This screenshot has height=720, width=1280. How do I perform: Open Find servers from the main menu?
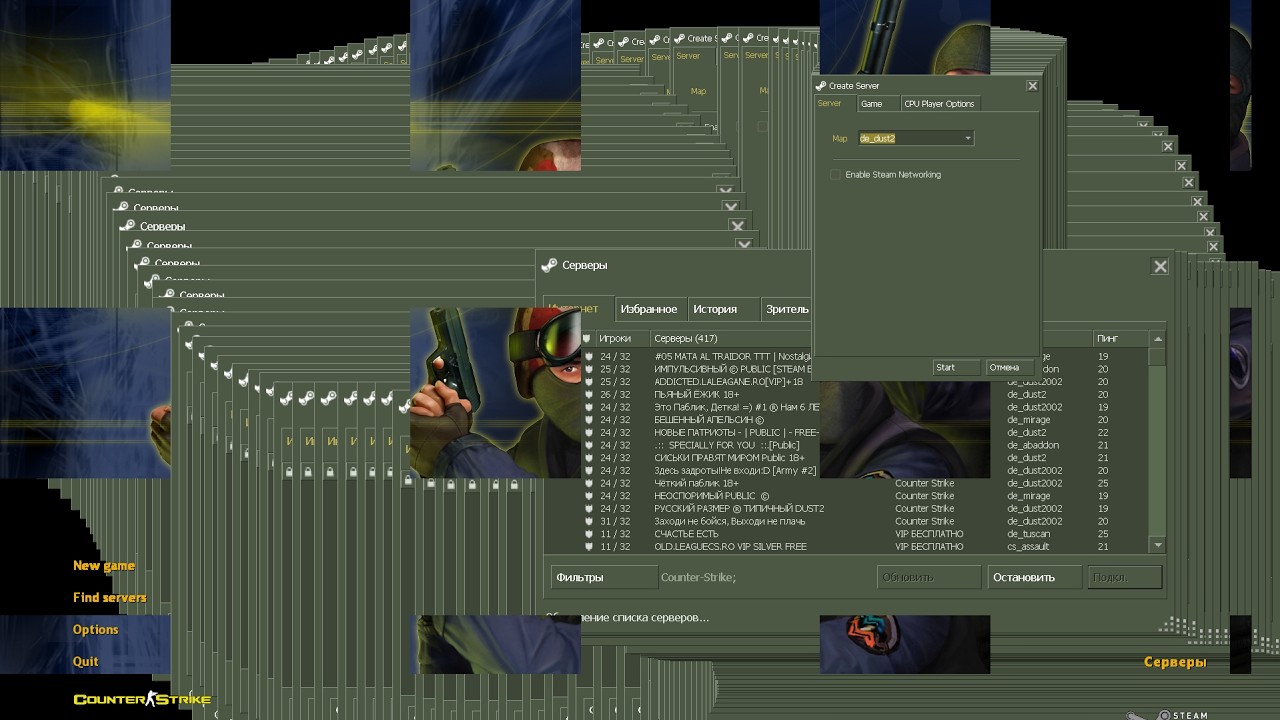[109, 598]
